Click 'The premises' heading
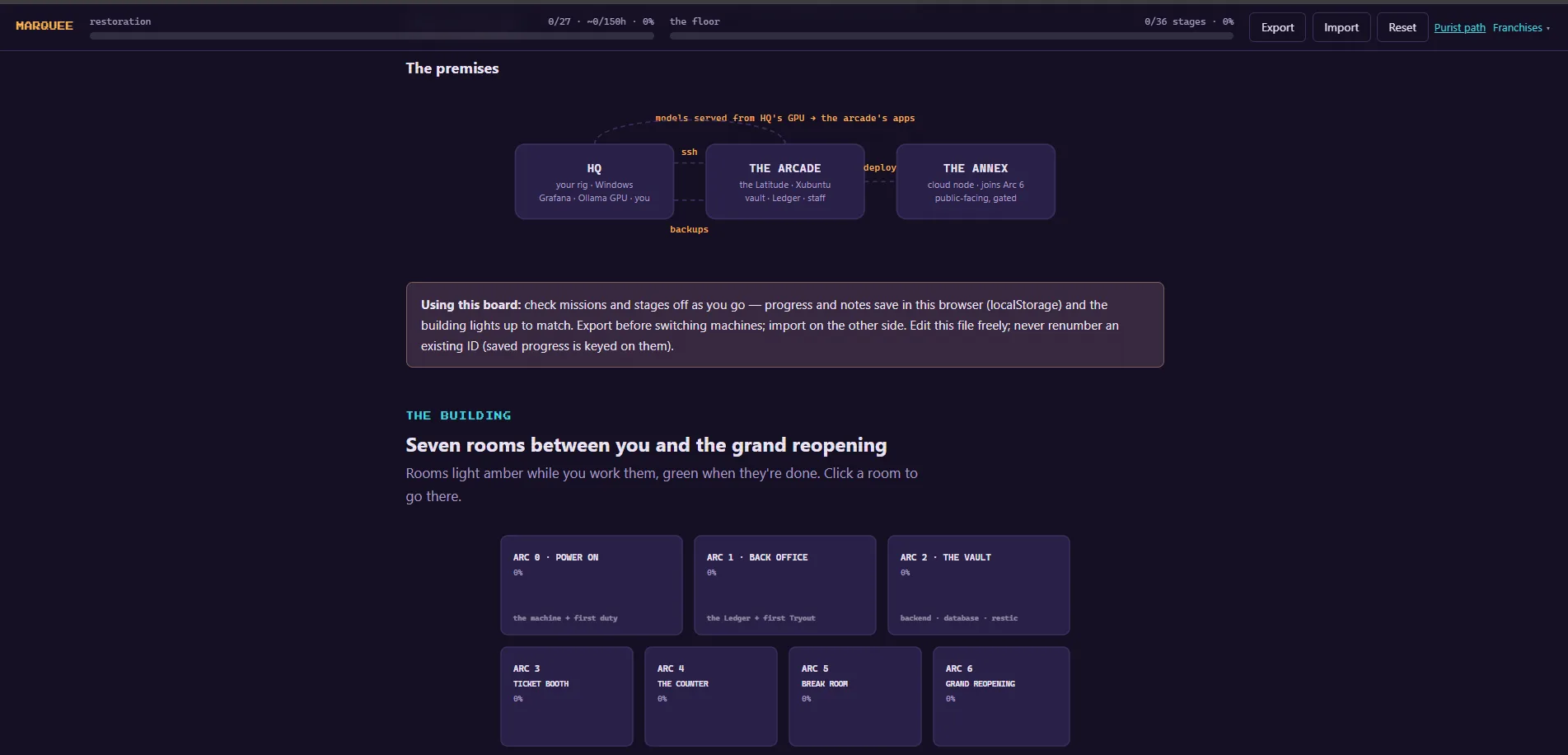The width and height of the screenshot is (1568, 755). pos(452,68)
